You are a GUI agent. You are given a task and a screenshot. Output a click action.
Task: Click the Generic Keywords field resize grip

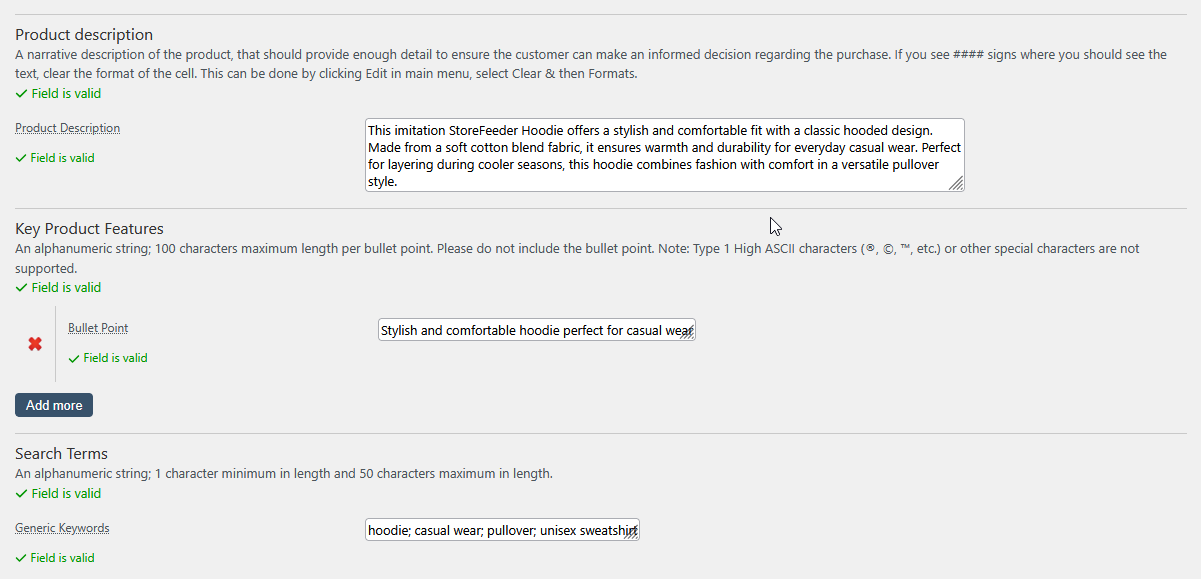pyautogui.click(x=632, y=534)
